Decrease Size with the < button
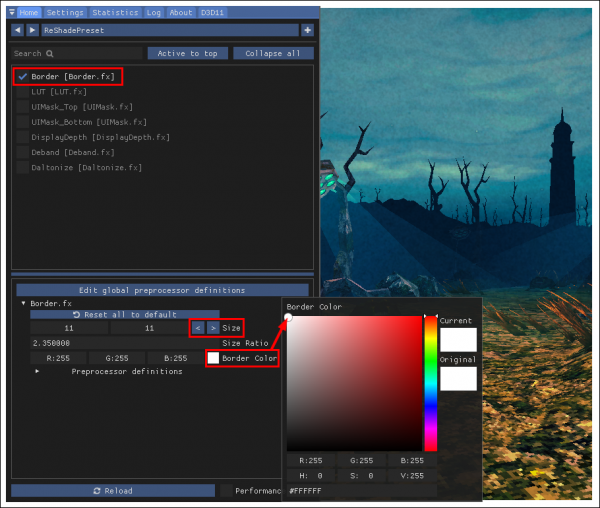Viewport: 600px width, 508px height. point(197,328)
